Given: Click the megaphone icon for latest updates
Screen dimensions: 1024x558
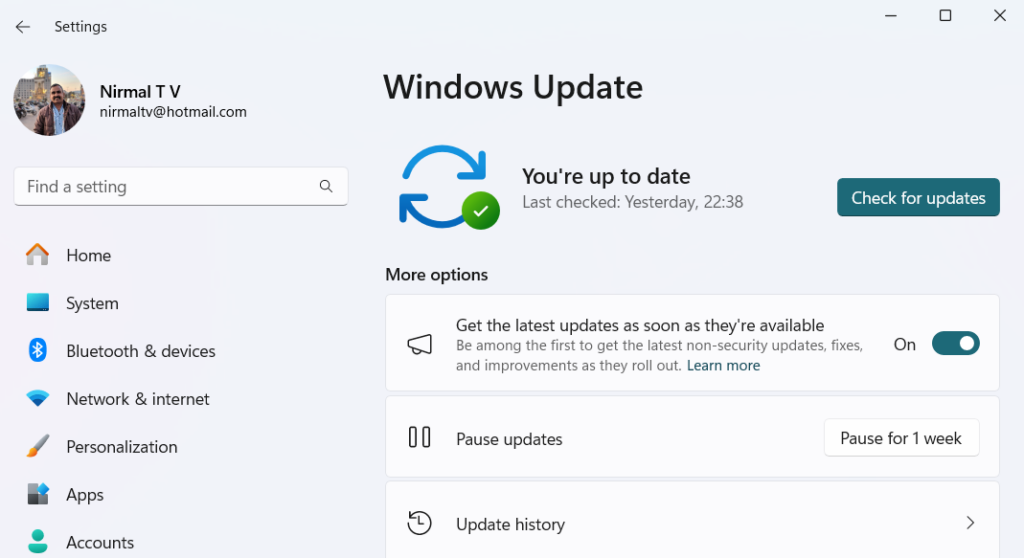Looking at the screenshot, I should tap(419, 344).
